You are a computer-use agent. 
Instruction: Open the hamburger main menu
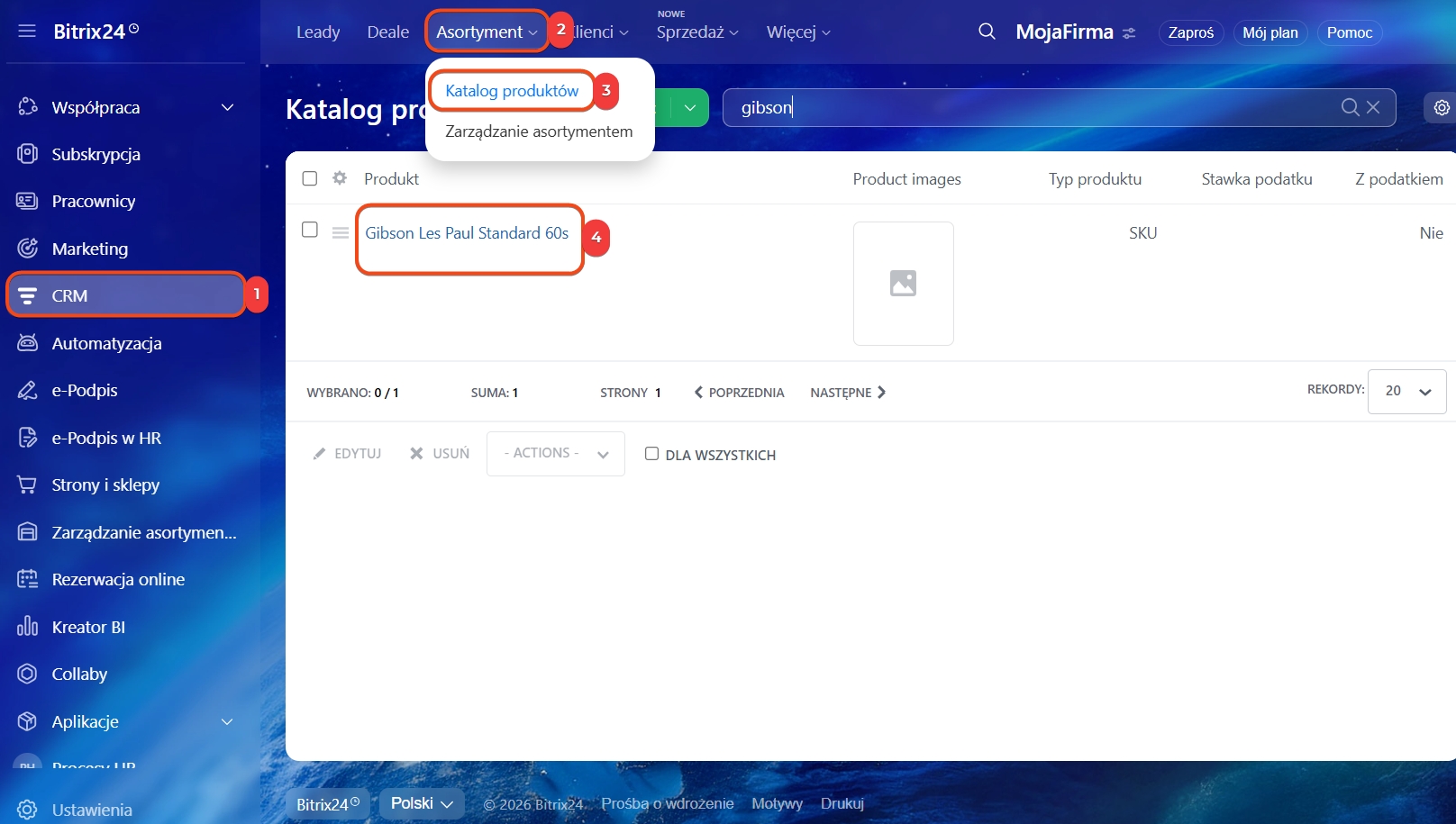point(27,32)
